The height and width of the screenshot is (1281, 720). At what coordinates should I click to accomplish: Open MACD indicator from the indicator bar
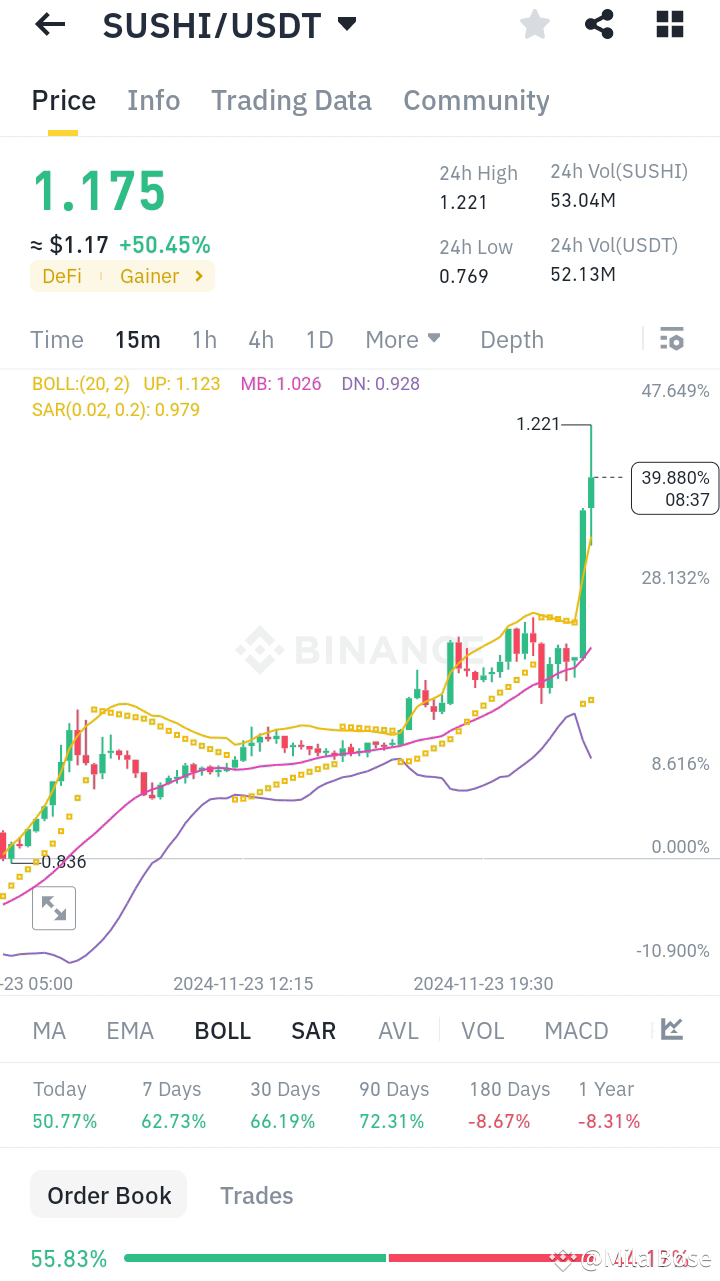click(x=576, y=1030)
